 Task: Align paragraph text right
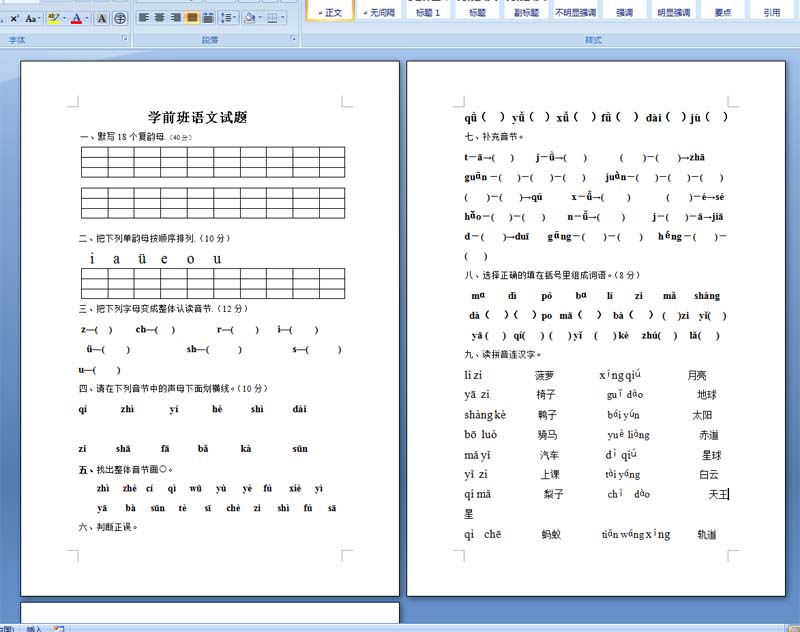176,18
